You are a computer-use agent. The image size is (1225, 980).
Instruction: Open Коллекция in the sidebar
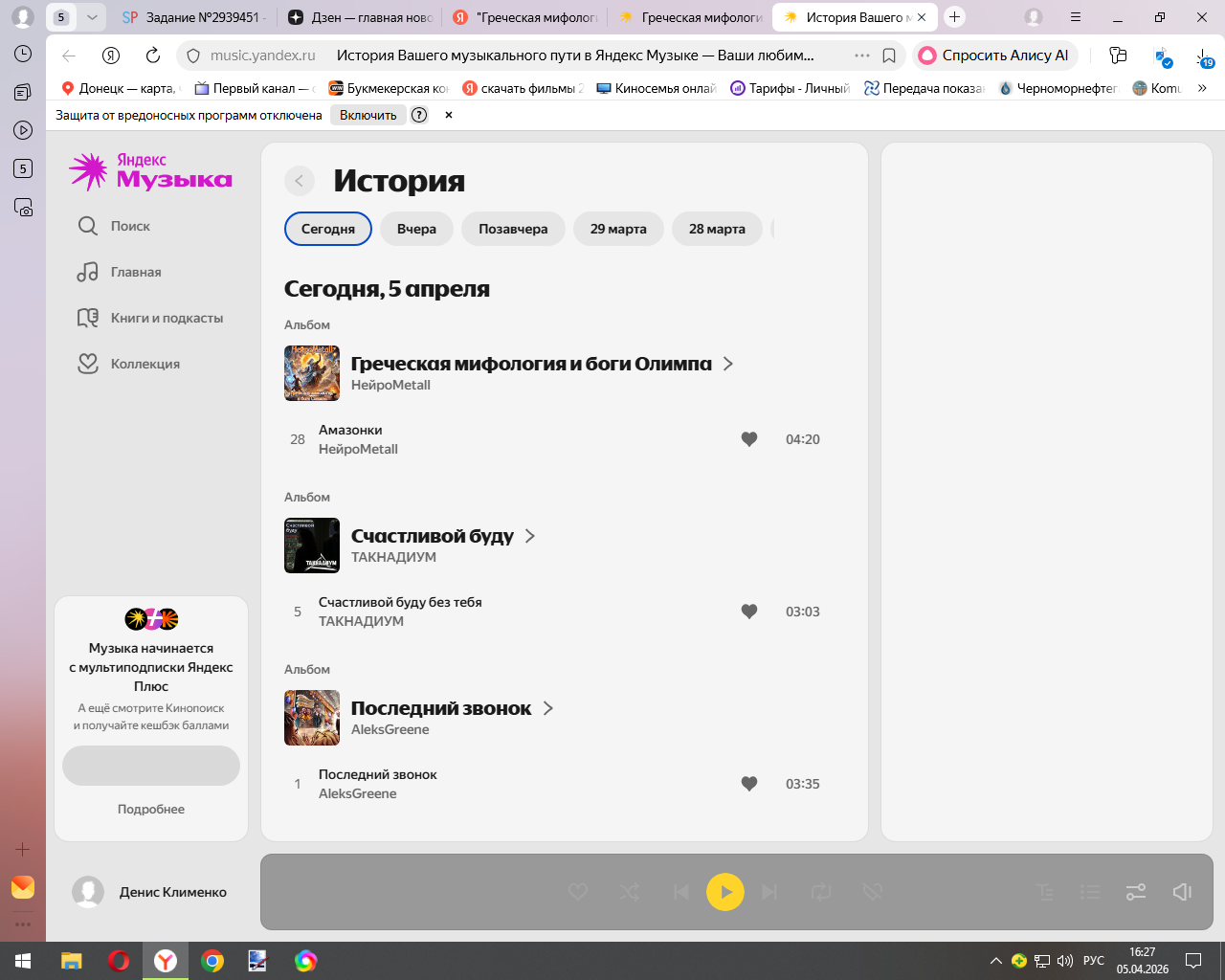pyautogui.click(x=128, y=364)
